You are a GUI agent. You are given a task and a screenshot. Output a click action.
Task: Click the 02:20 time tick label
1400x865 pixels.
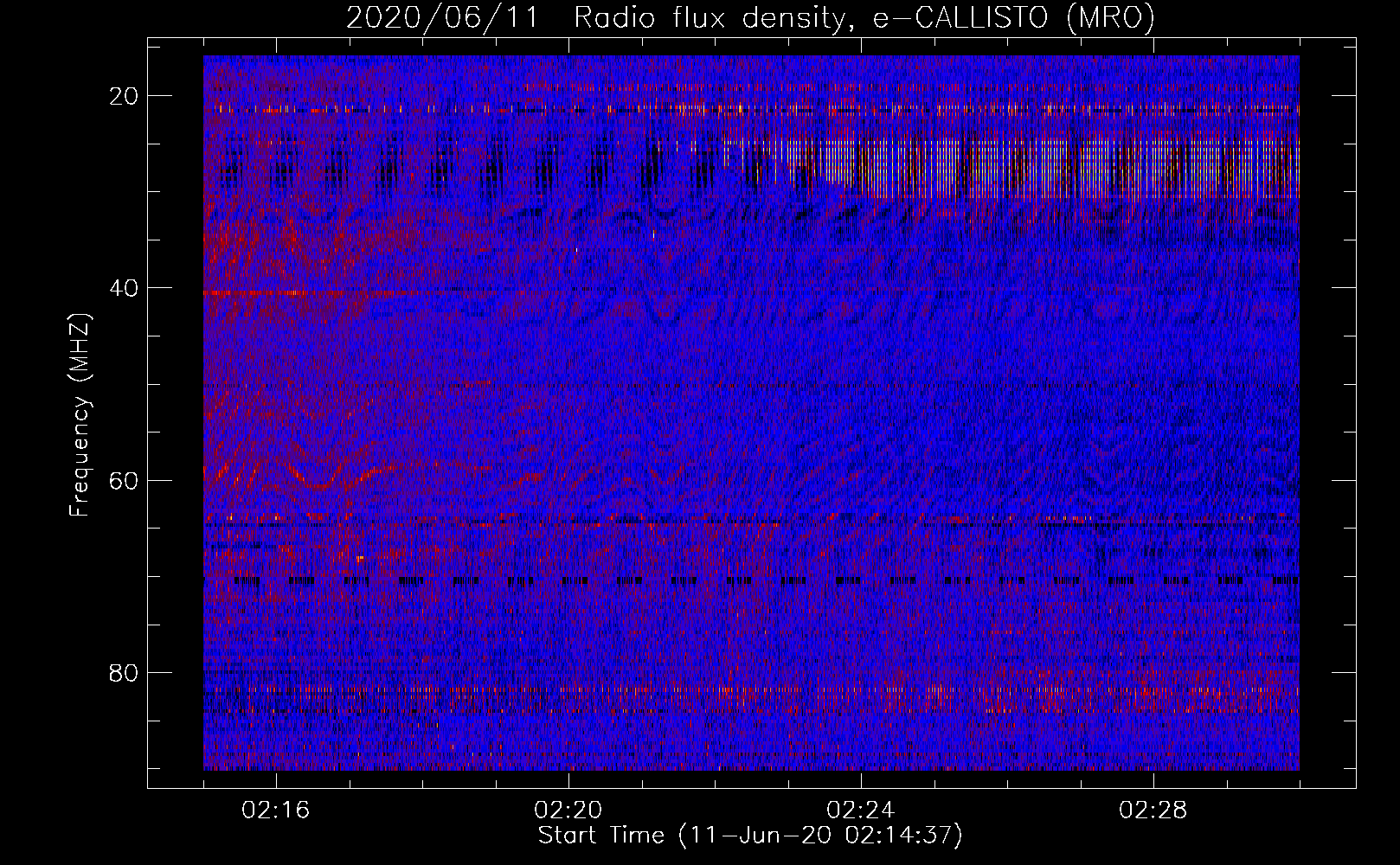click(568, 811)
